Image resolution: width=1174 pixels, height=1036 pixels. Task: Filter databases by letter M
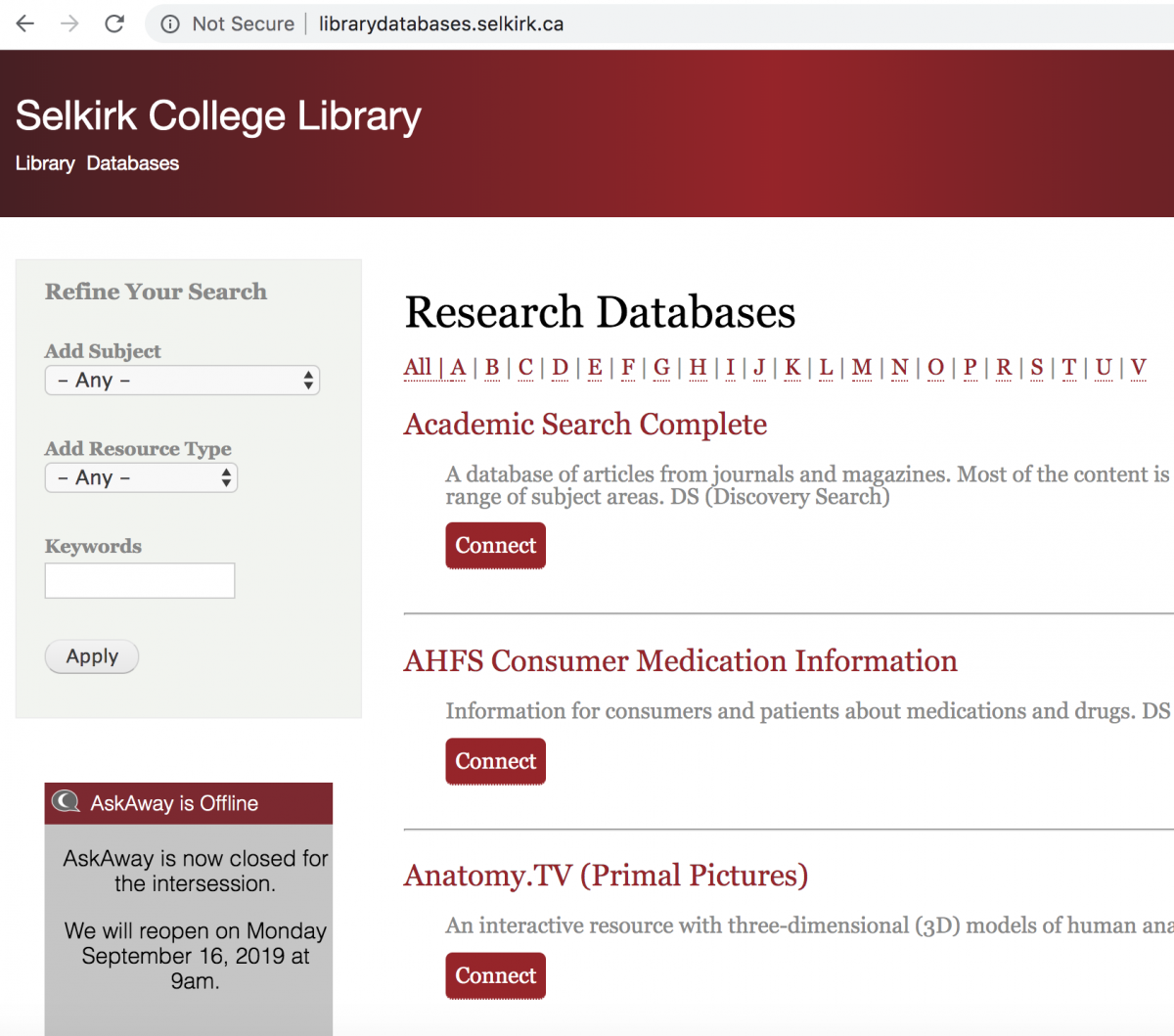(861, 368)
